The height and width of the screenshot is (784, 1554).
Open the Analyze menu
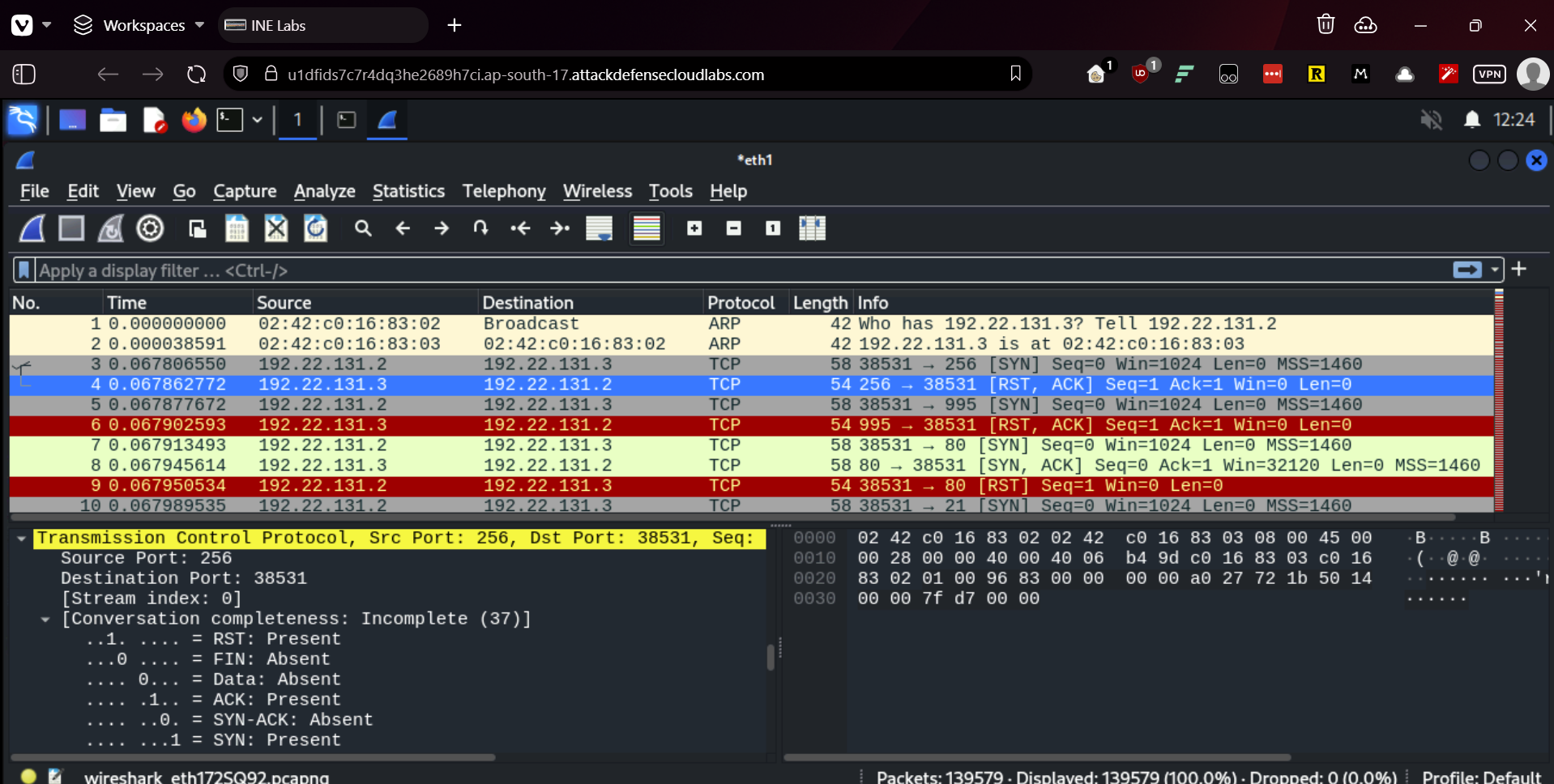click(x=324, y=191)
